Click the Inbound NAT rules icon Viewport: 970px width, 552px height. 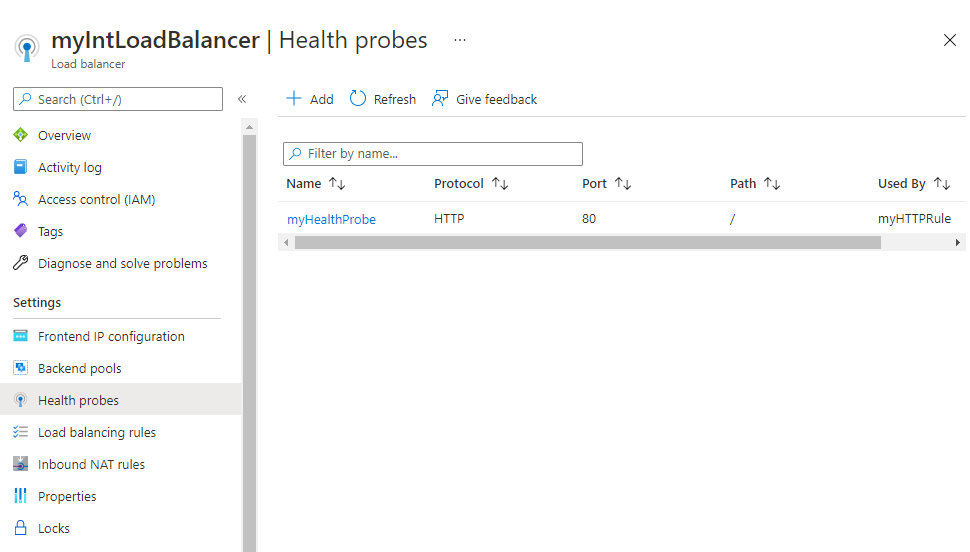click(20, 464)
